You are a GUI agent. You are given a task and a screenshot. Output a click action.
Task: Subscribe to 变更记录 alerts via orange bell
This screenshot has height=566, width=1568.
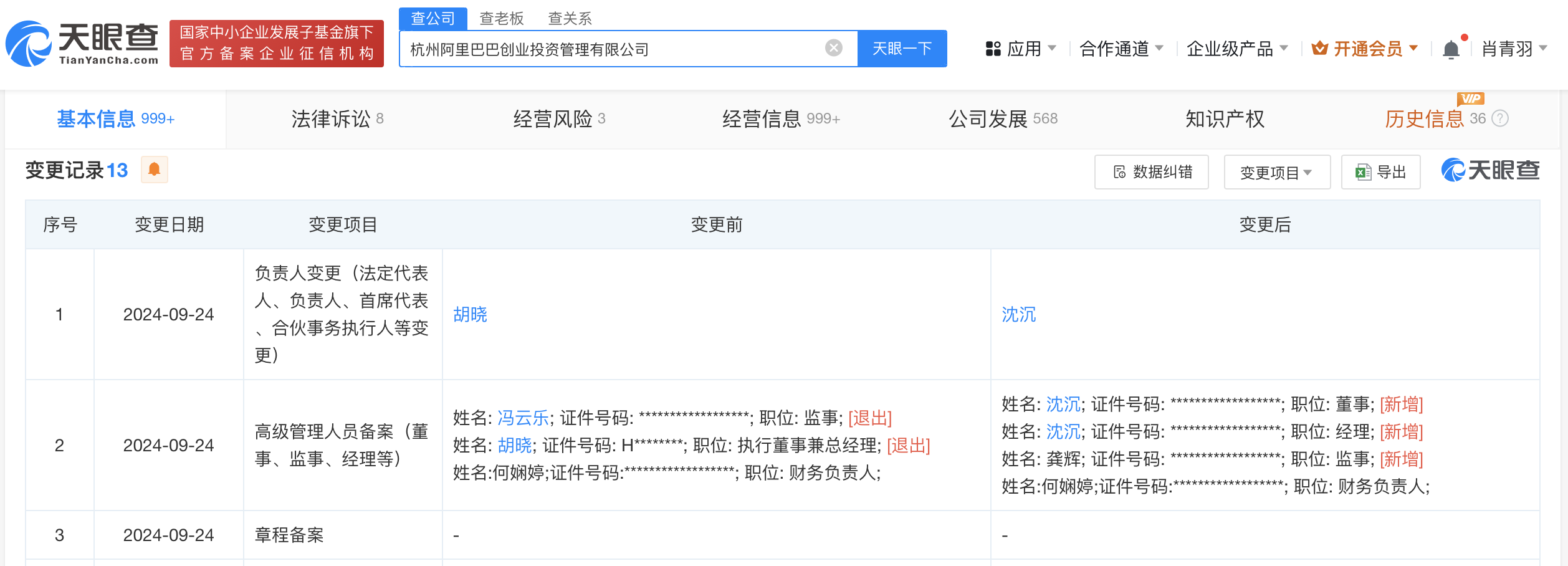155,170
